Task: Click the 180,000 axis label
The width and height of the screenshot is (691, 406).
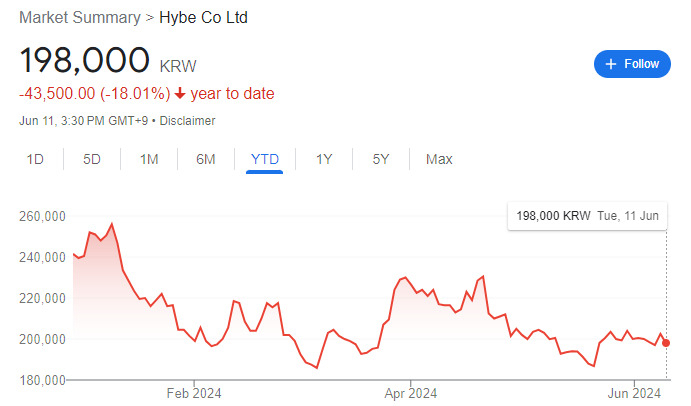Action: pos(42,380)
